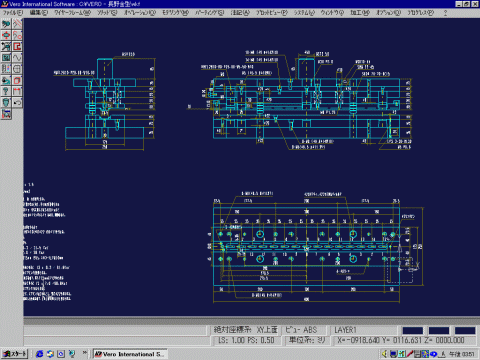Select the parallel red lines tool icon
The image size is (480, 360).
tap(17, 24)
